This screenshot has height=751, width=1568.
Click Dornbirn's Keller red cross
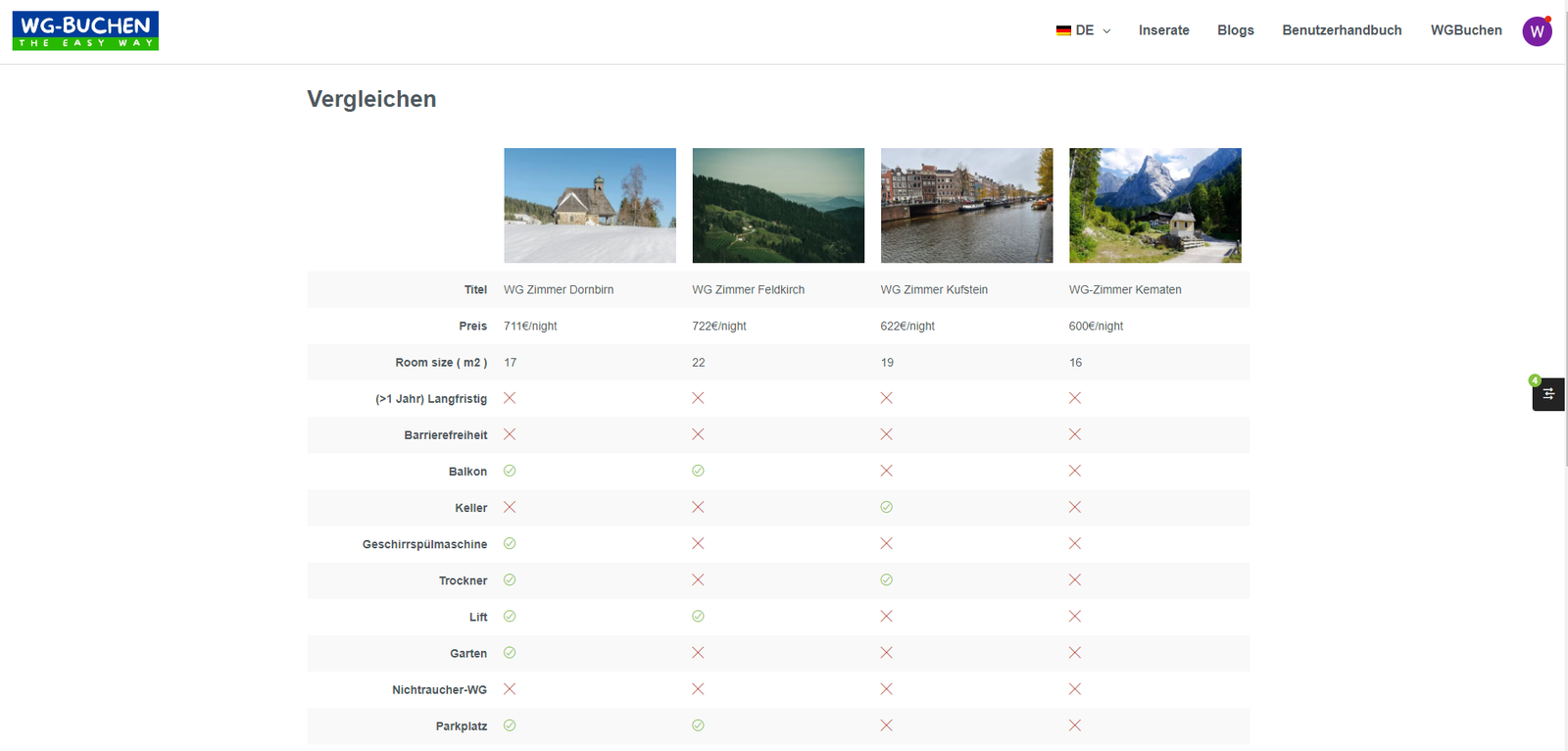coord(510,507)
